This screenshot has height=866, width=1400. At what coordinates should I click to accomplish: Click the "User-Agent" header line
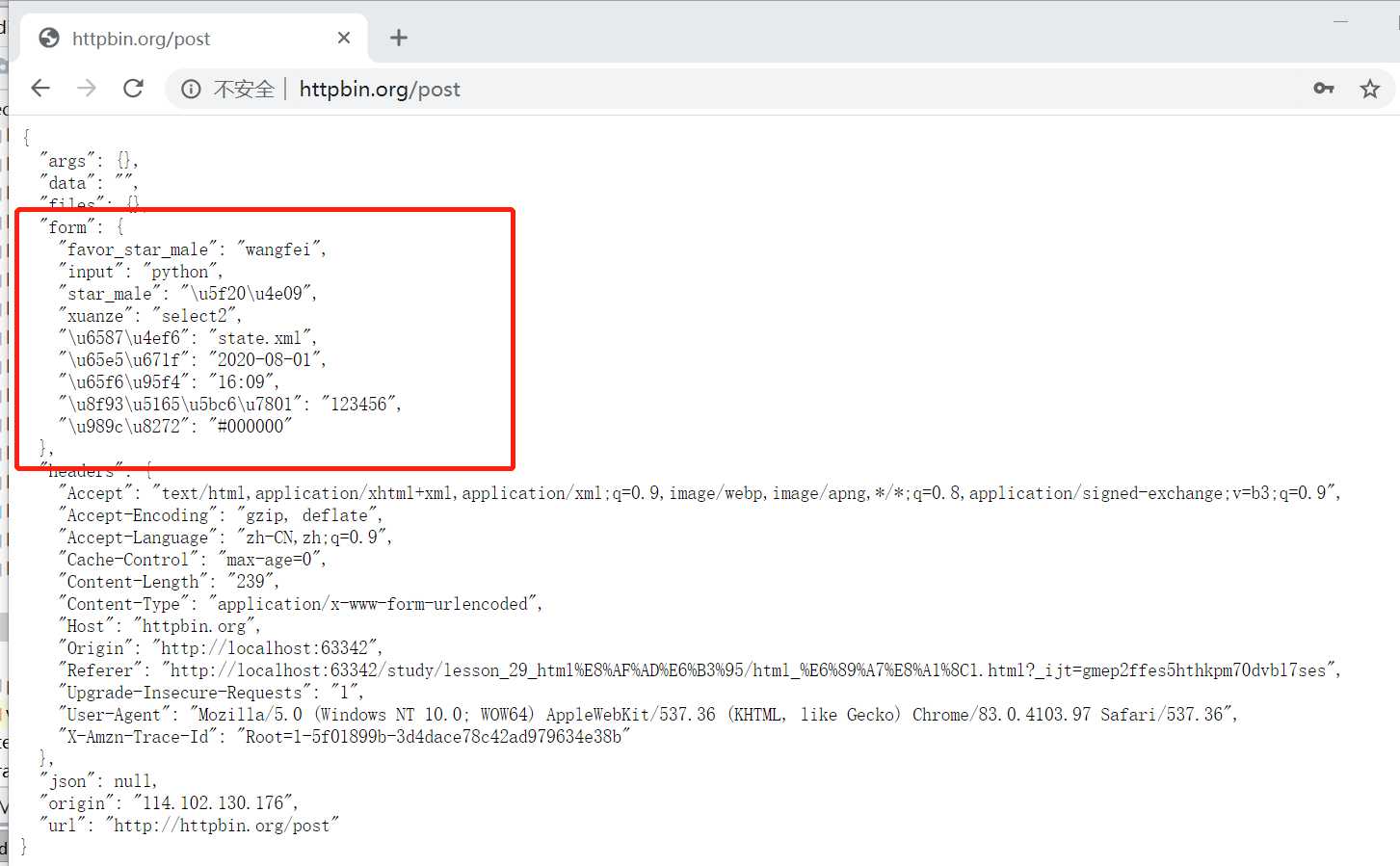[647, 715]
